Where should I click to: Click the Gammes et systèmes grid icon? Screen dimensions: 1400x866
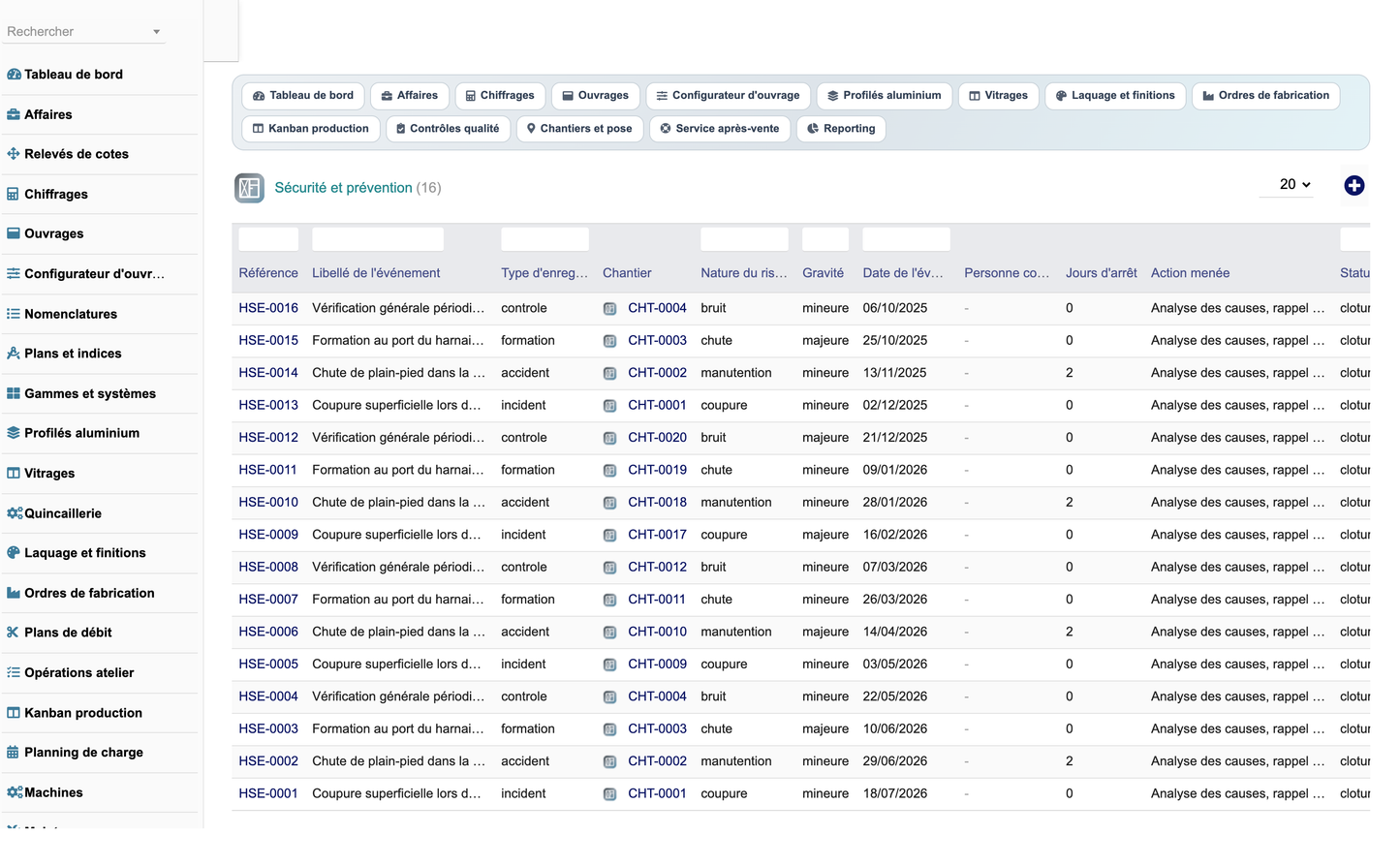tap(14, 393)
